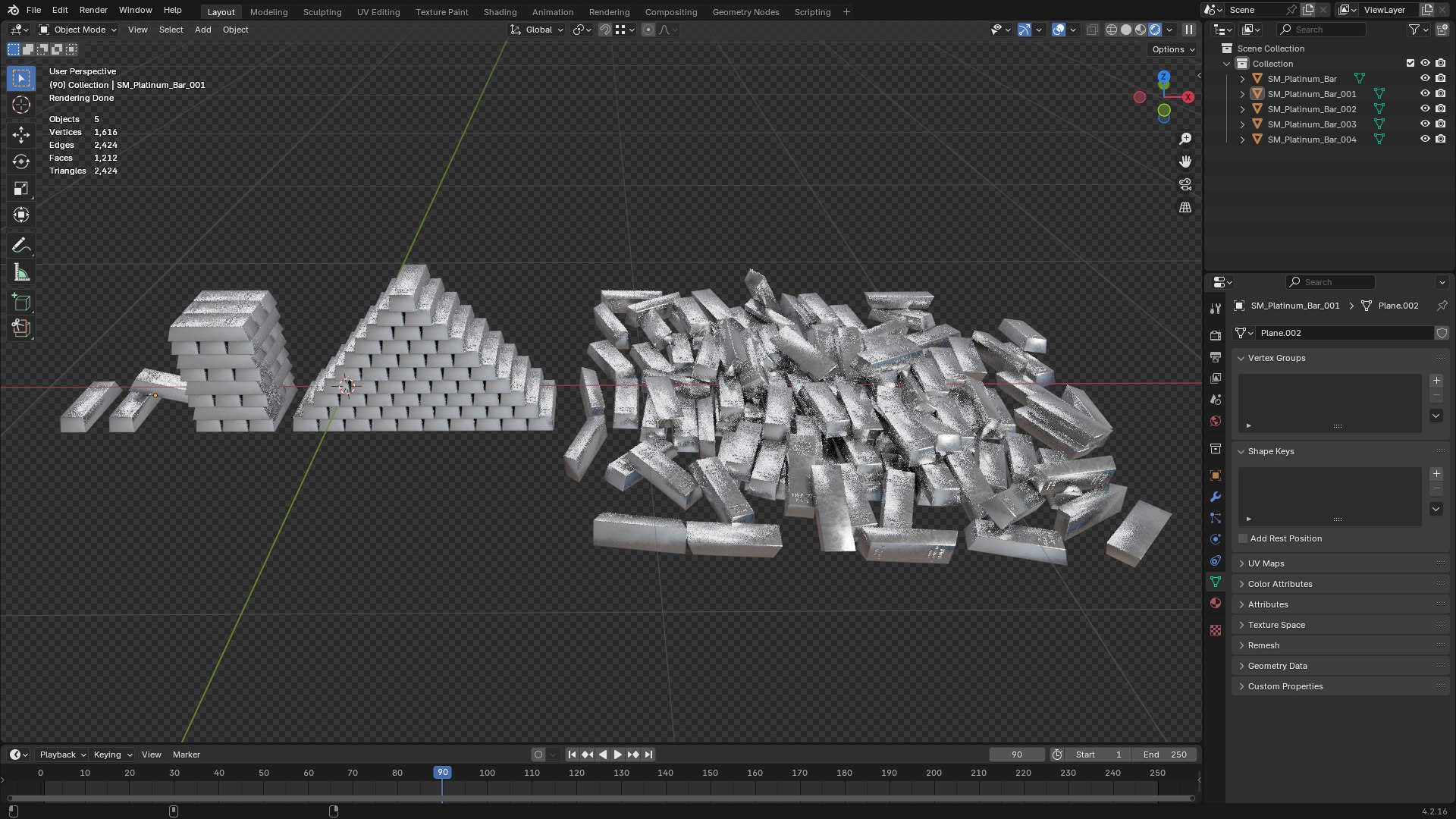
Task: Open the Physics properties tab
Action: point(1216,539)
